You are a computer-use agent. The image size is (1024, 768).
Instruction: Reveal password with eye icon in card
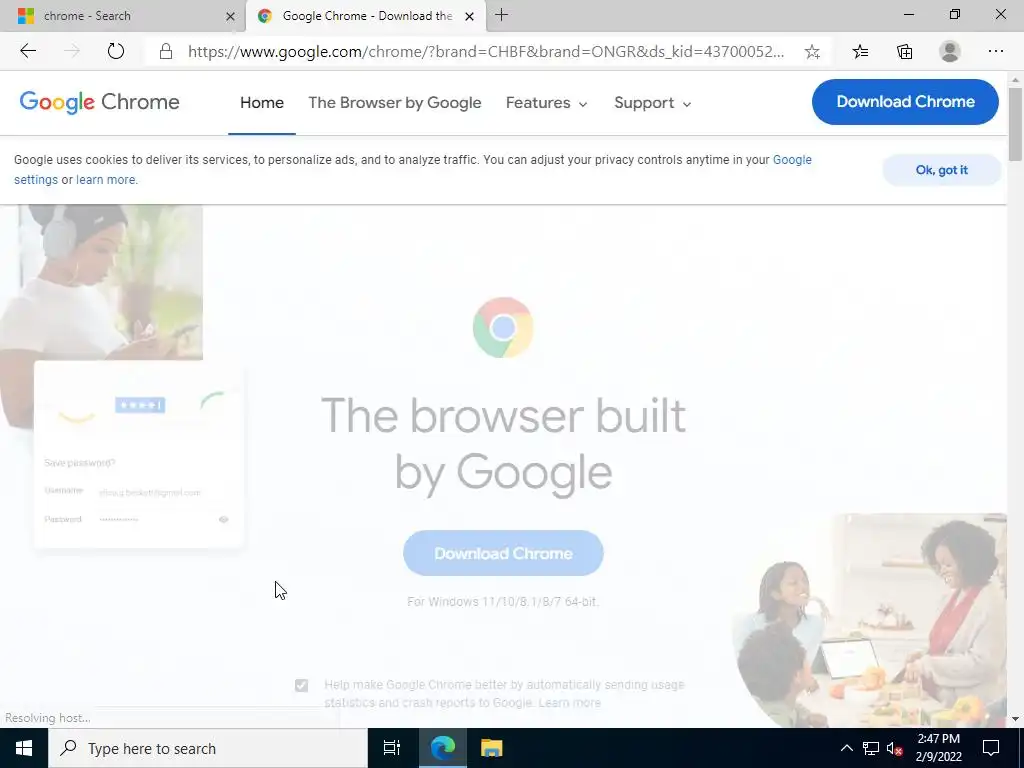pos(223,520)
